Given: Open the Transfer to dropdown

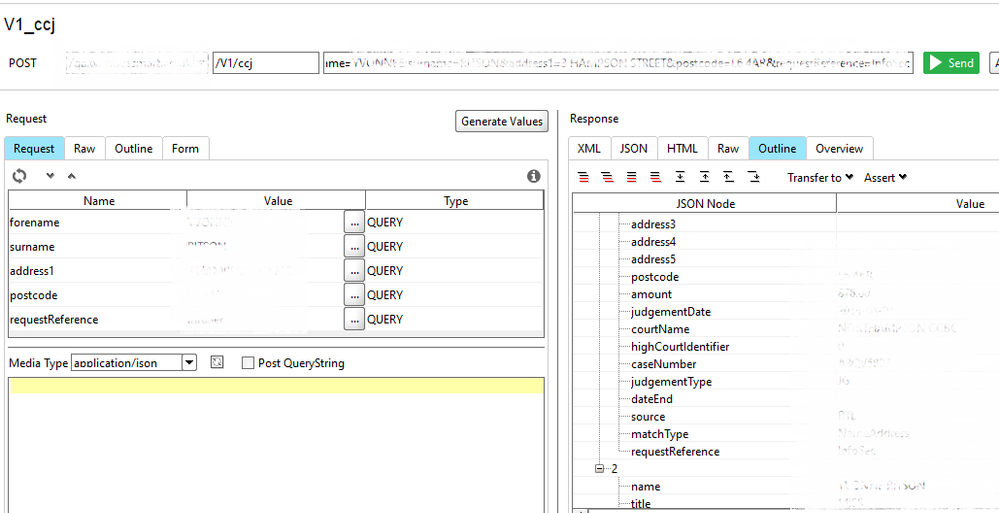Looking at the screenshot, I should tap(820, 177).
